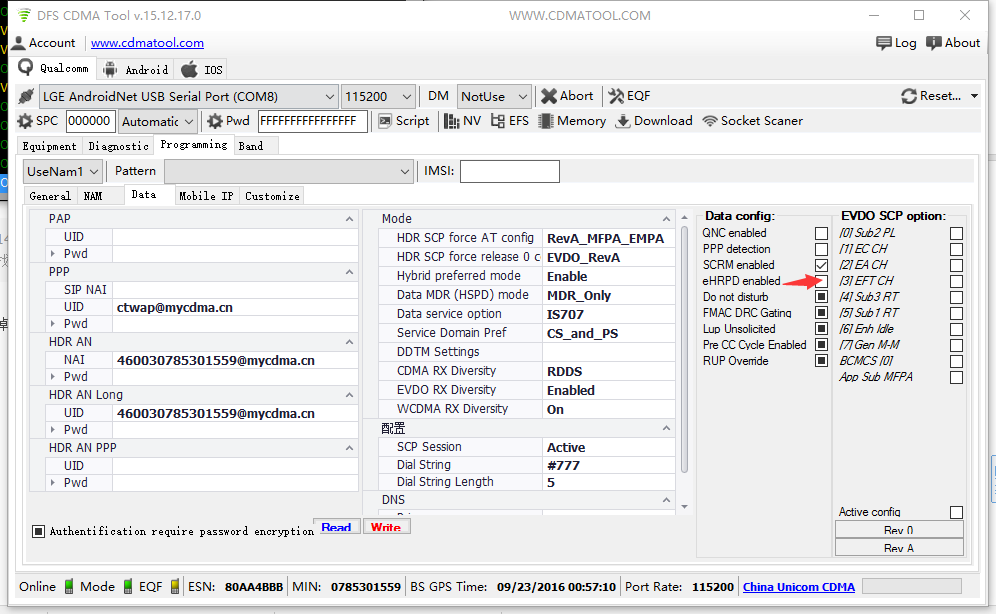Click the NV items icon
The height and width of the screenshot is (614, 996).
point(452,121)
